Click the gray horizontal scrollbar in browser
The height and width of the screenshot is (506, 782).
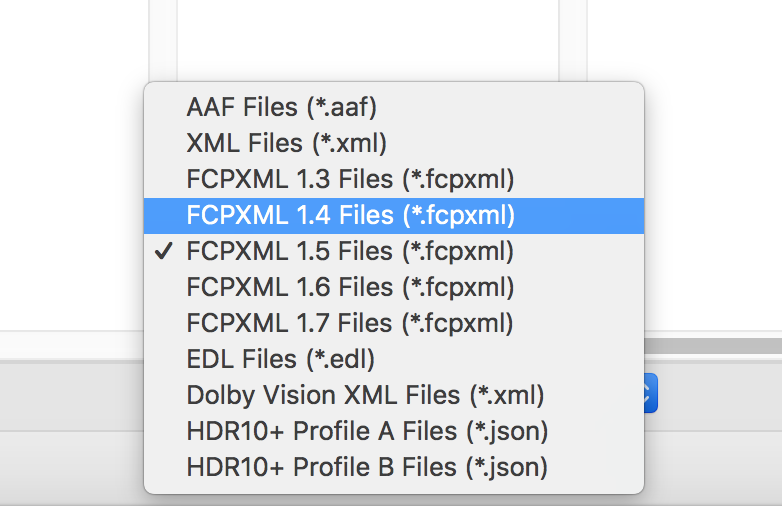[x=713, y=346]
